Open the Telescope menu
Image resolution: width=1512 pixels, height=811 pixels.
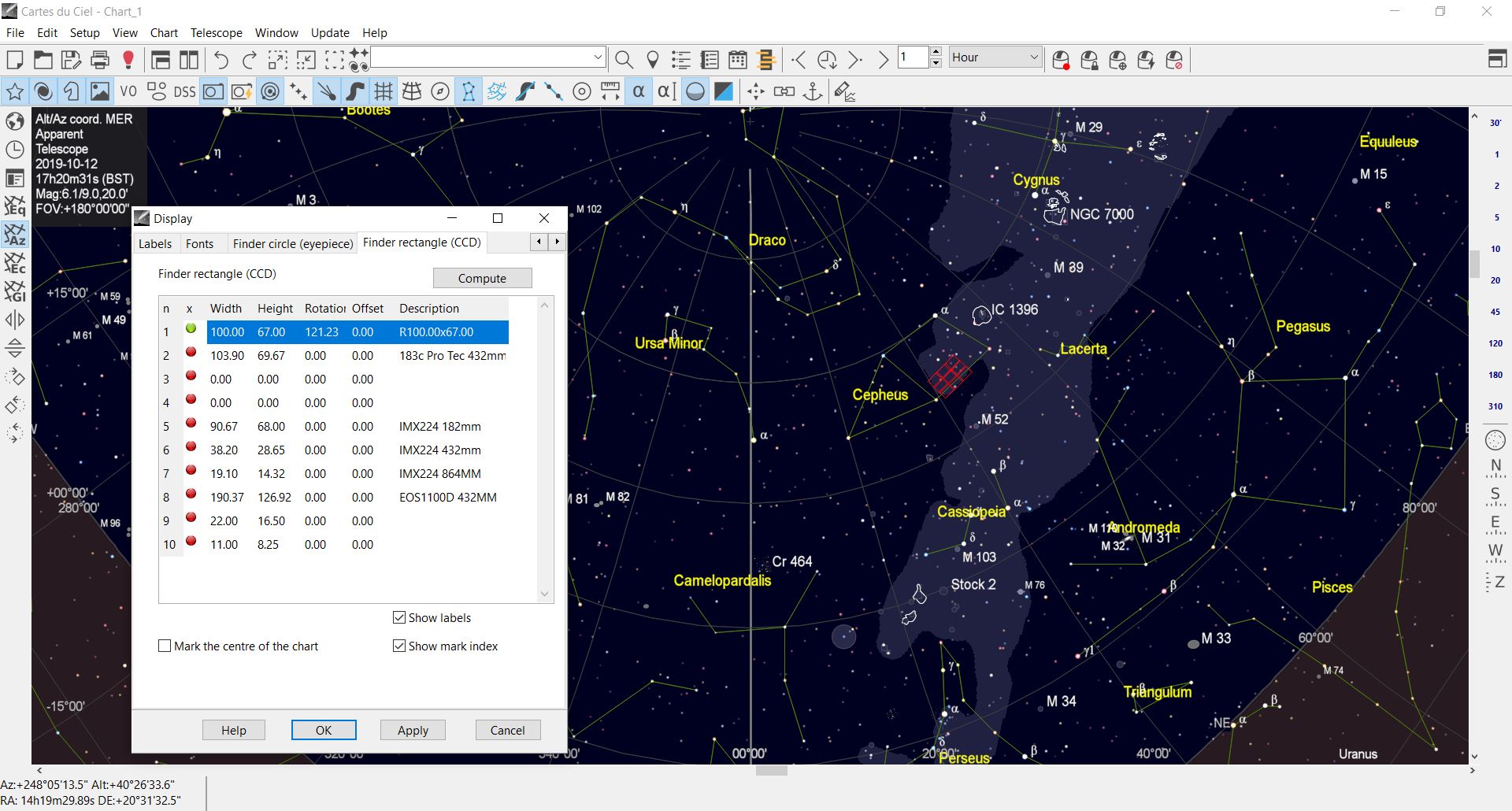tap(216, 33)
